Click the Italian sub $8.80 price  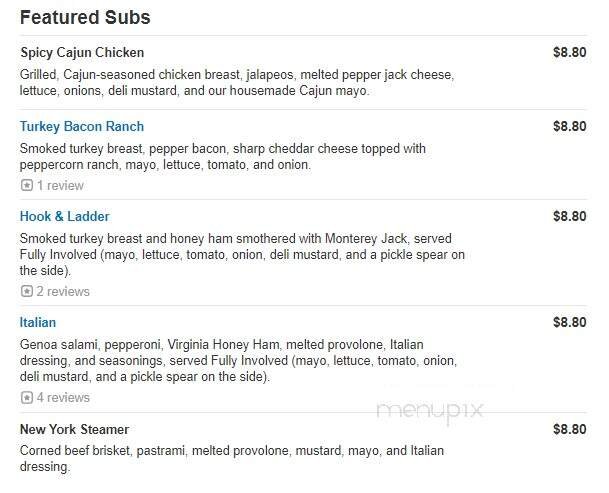coord(569,323)
